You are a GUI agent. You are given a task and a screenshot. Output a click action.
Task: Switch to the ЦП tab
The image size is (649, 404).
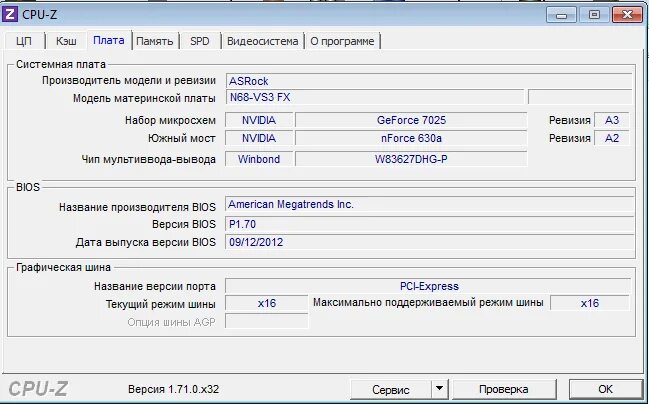click(24, 41)
